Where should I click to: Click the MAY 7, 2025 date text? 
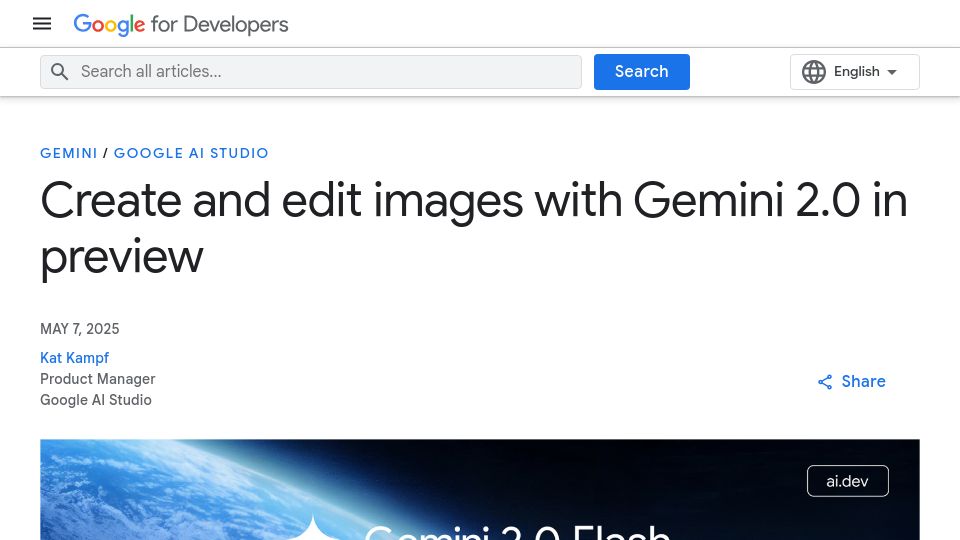80,329
